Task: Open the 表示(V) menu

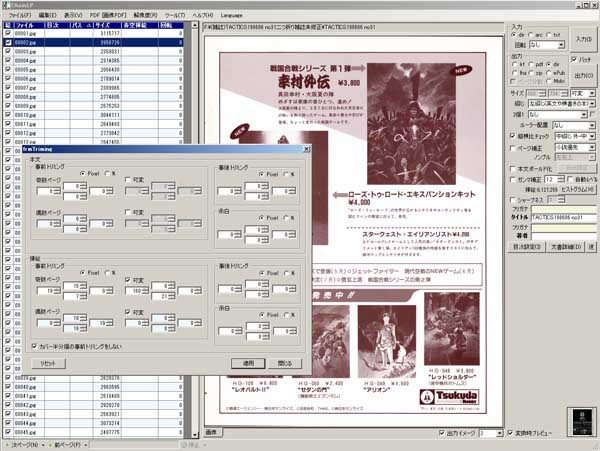Action: [73, 15]
